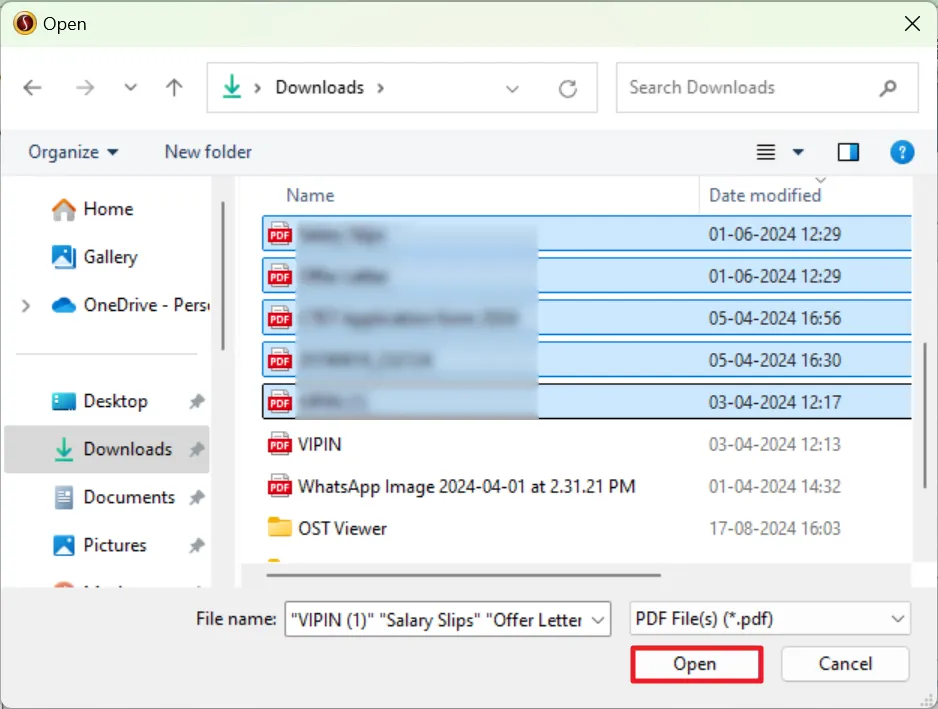Screen dimensions: 938x709
Task: Click the search magnifier icon
Action: click(887, 88)
